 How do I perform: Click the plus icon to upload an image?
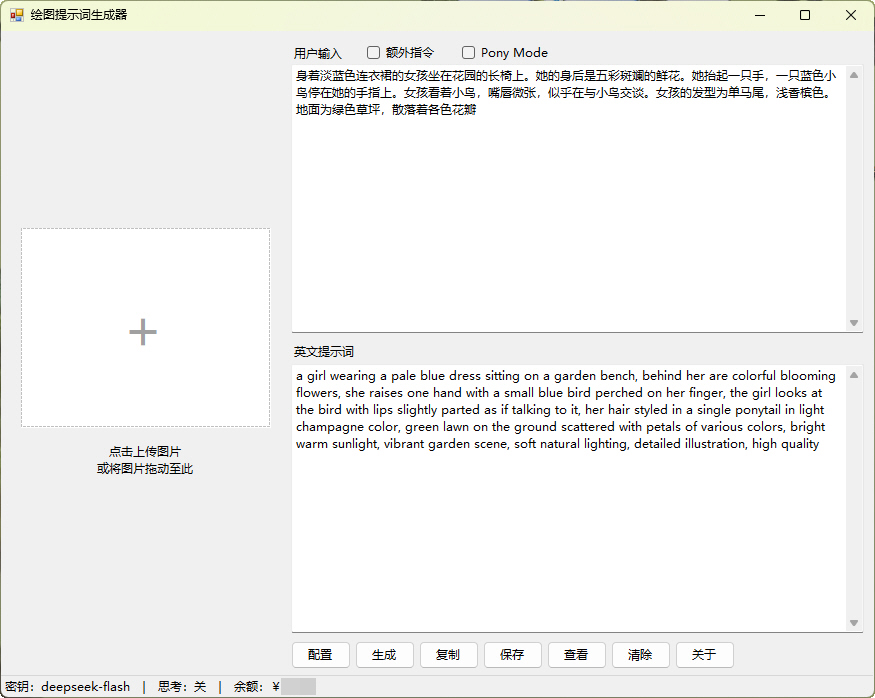click(x=143, y=332)
